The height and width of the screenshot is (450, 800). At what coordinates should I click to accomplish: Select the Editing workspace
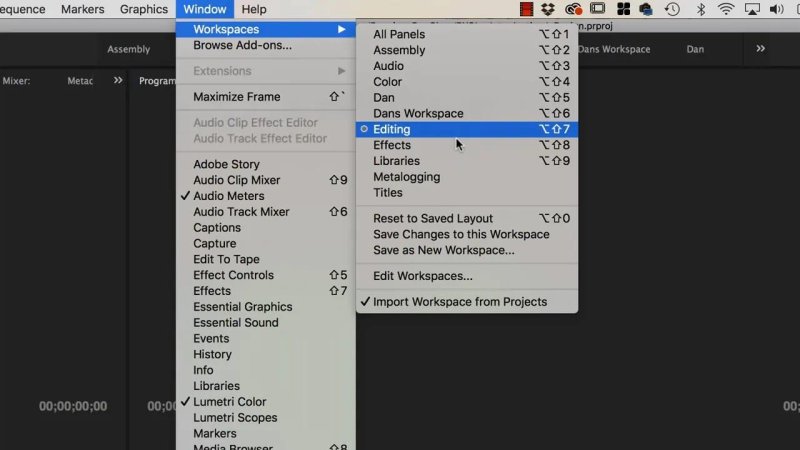(467, 130)
